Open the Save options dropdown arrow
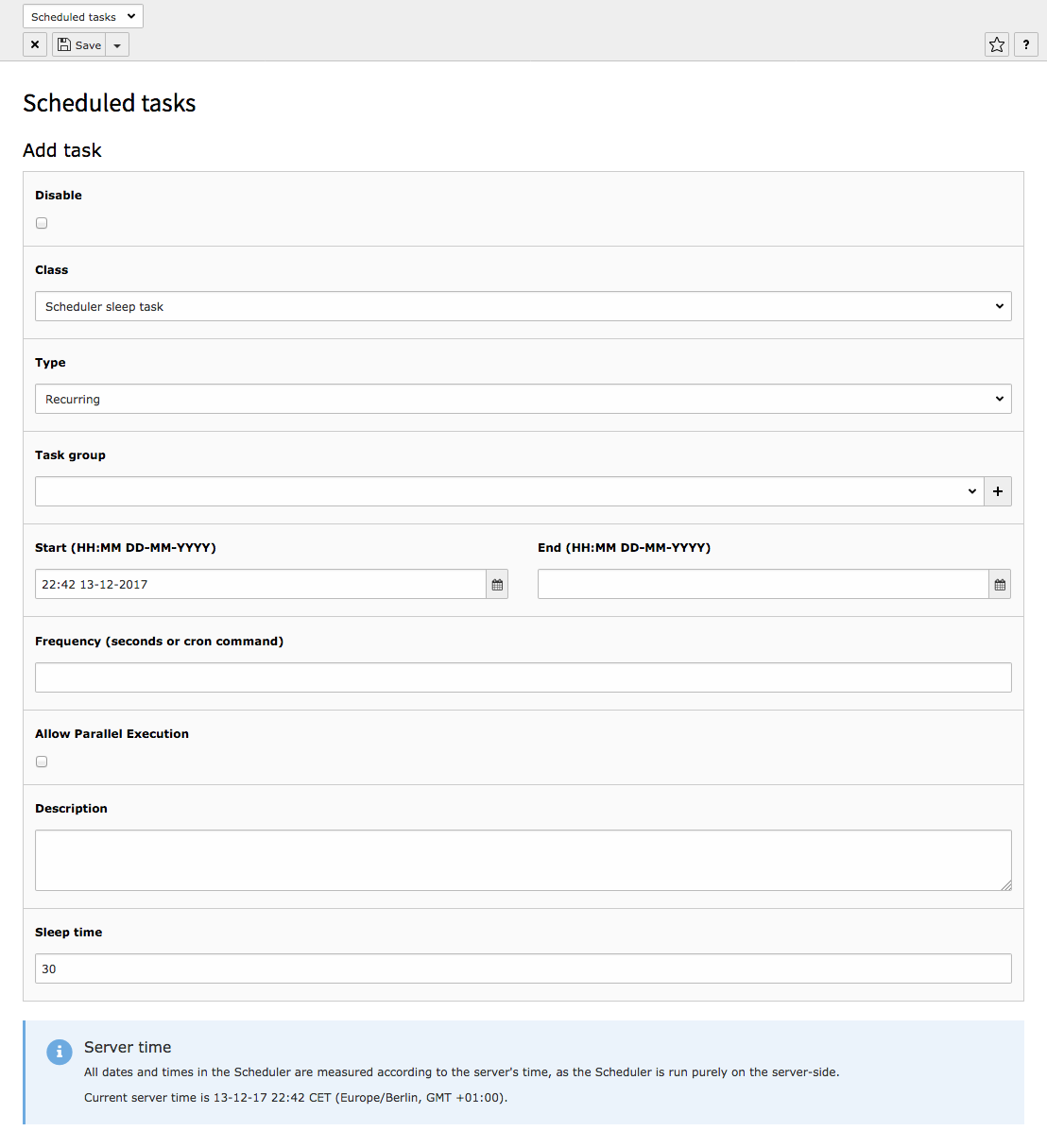Screen dimensions: 1047x1148 click(x=117, y=44)
